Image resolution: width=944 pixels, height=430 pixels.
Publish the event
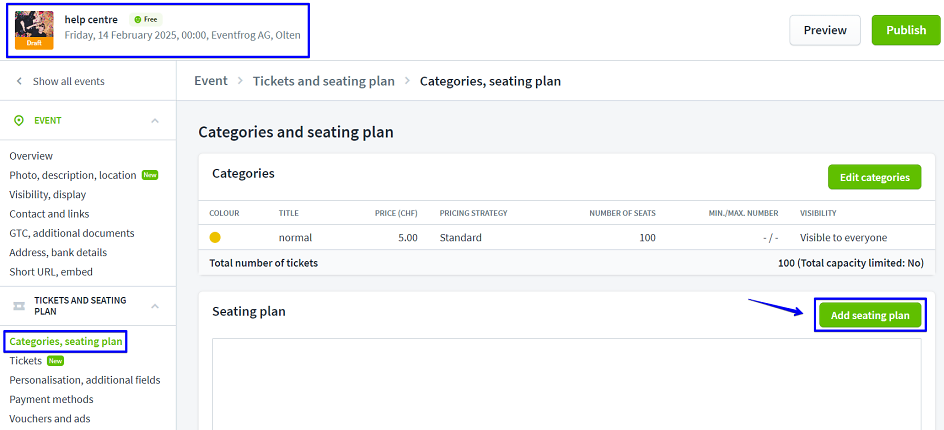[x=905, y=30]
